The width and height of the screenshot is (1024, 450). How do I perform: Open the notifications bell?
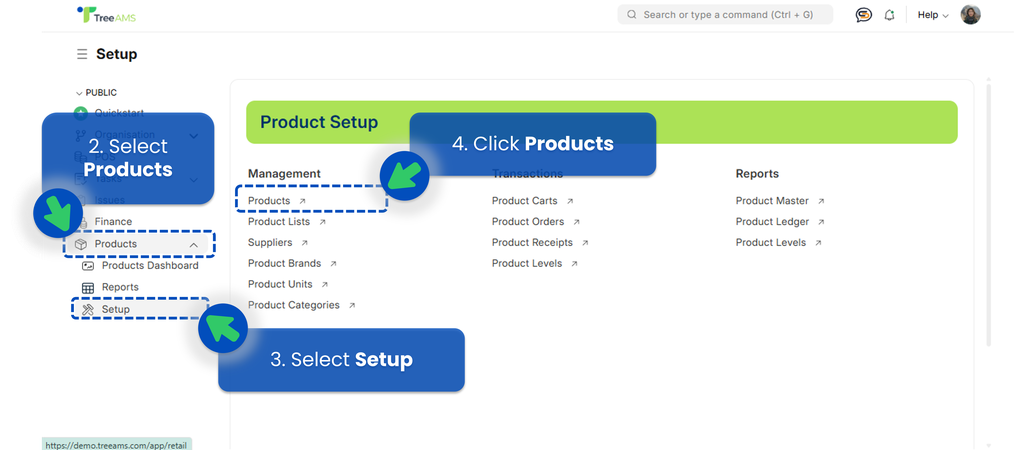(x=889, y=15)
